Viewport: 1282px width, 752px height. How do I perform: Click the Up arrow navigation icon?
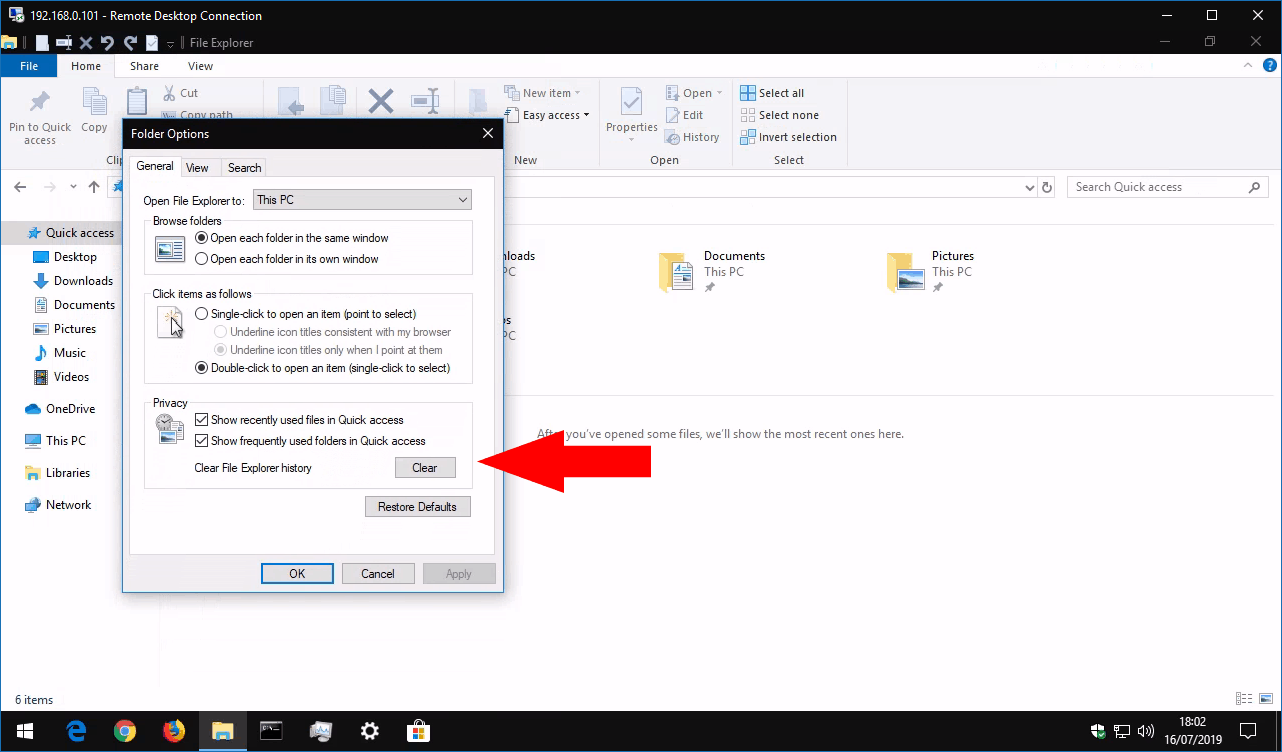tap(94, 187)
